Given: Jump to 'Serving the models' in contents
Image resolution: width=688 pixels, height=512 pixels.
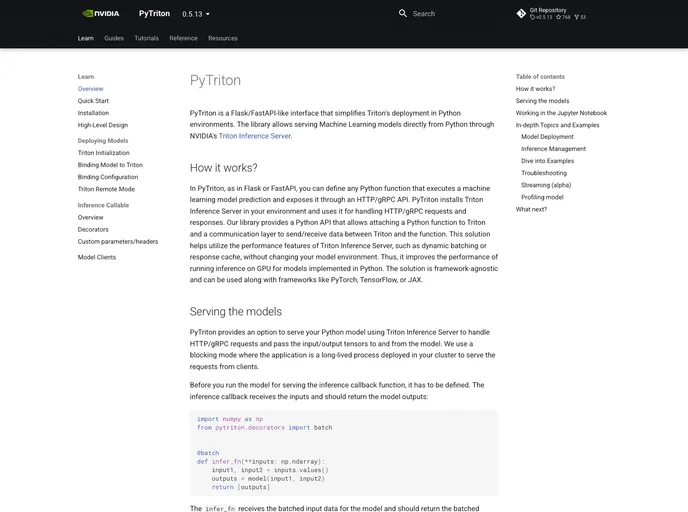Looking at the screenshot, I should [x=542, y=100].
